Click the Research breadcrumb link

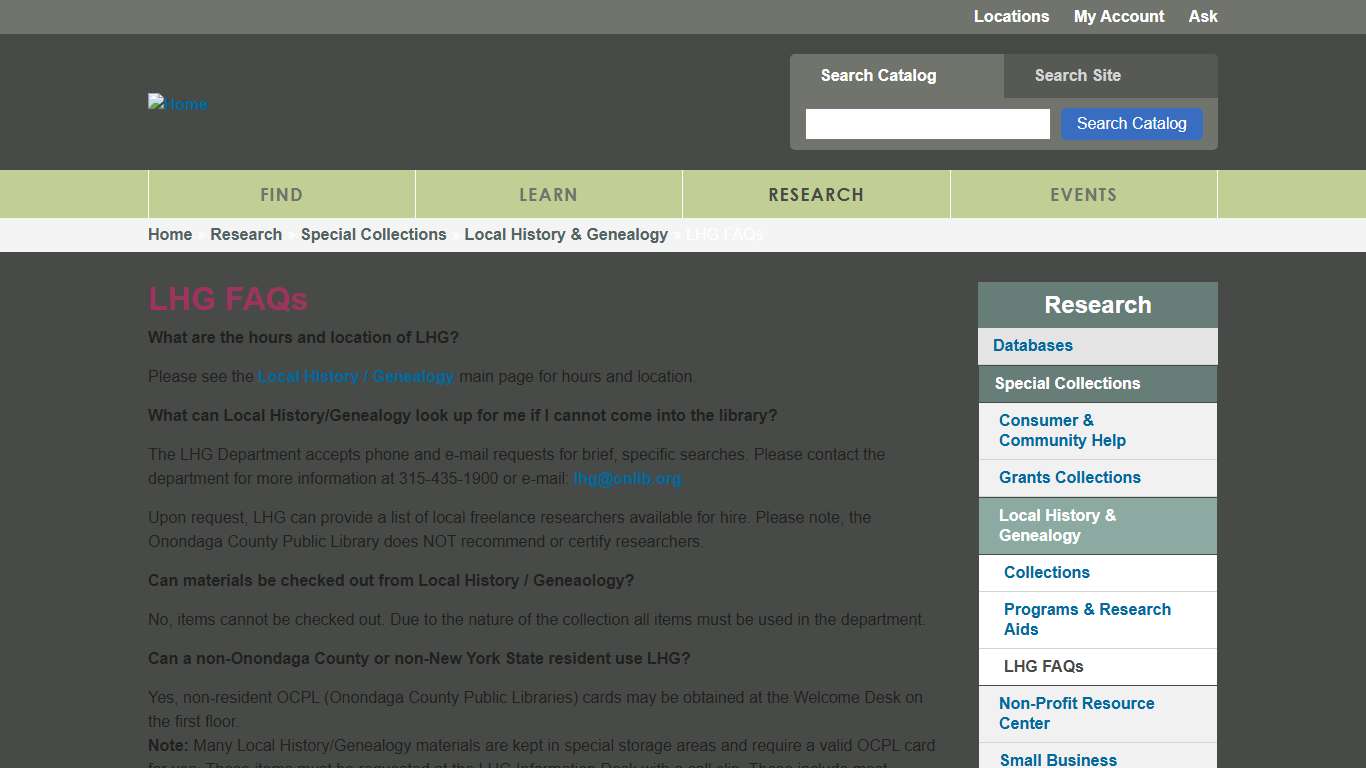pos(246,234)
